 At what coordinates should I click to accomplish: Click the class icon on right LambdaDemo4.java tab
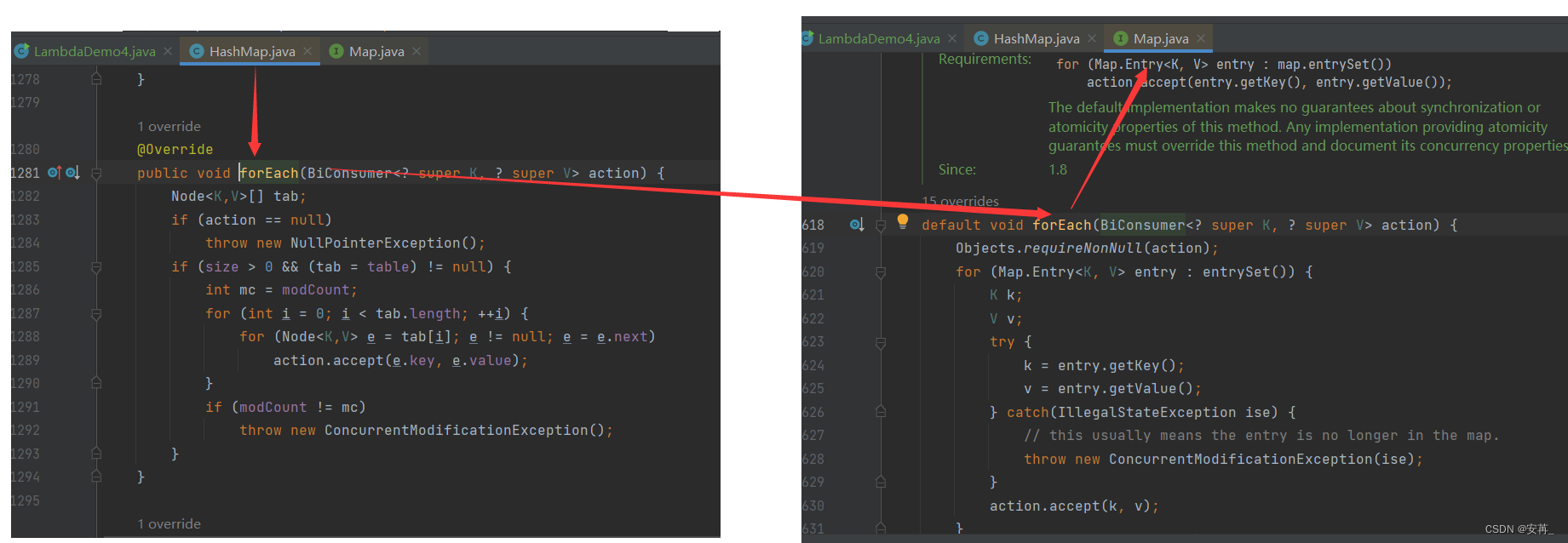click(807, 38)
